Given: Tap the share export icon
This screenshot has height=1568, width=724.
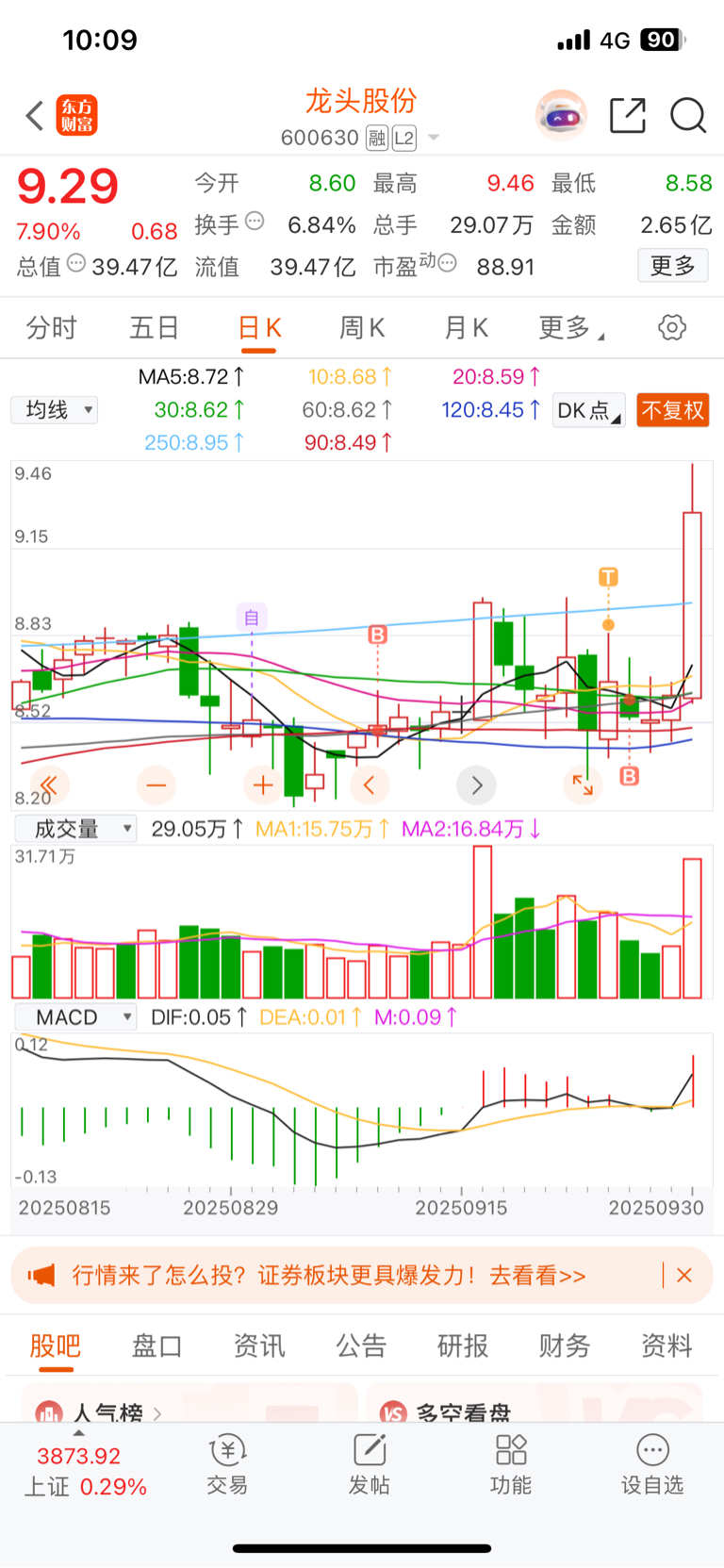Looking at the screenshot, I should tap(628, 115).
